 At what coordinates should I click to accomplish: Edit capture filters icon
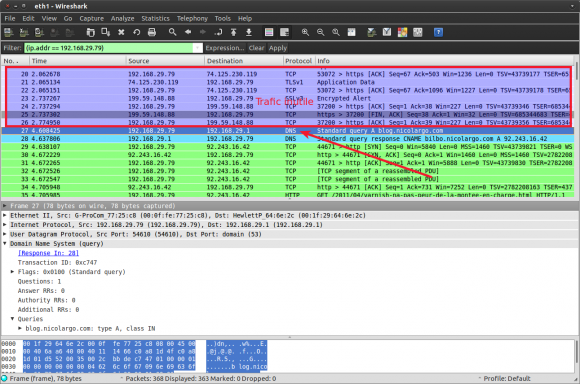(372, 33)
